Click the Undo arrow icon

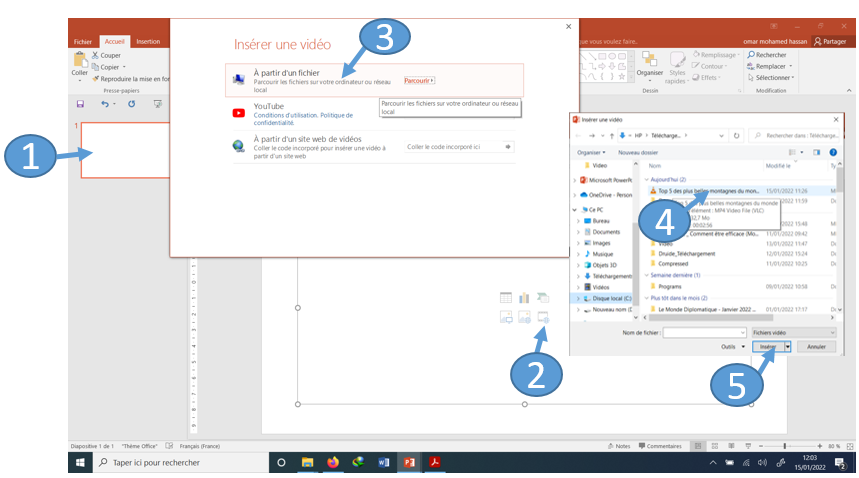104,103
